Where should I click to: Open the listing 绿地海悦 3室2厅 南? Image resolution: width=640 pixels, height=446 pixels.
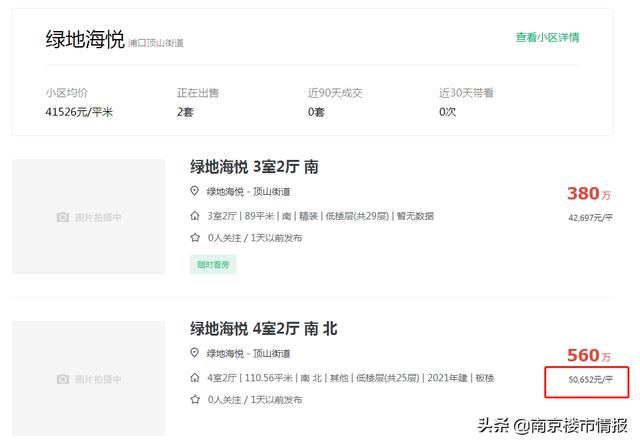coord(254,167)
